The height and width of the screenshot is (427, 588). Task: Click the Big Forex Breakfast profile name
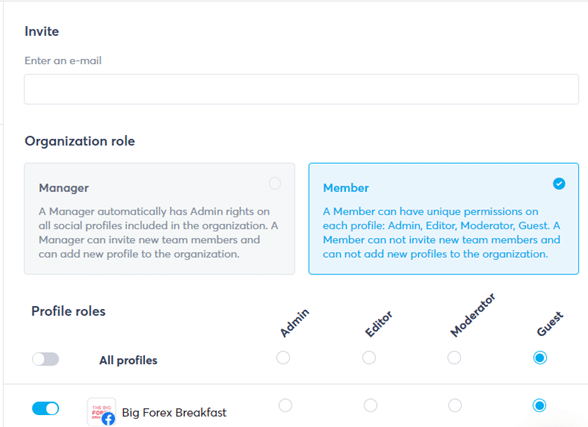pos(174,412)
